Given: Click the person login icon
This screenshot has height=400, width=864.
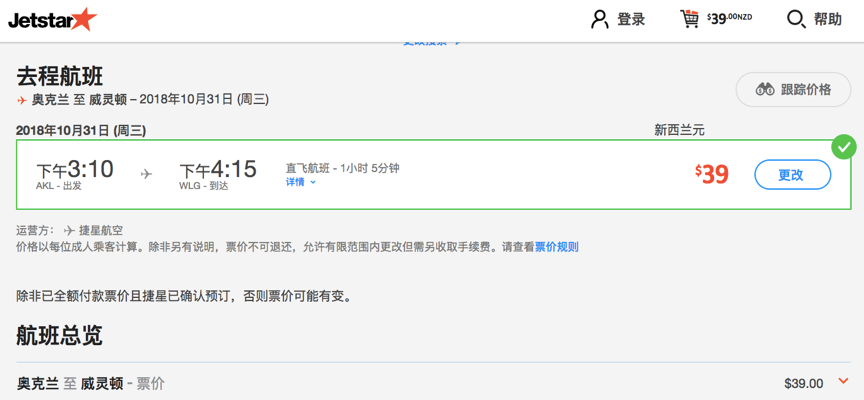Looking at the screenshot, I should click(600, 19).
